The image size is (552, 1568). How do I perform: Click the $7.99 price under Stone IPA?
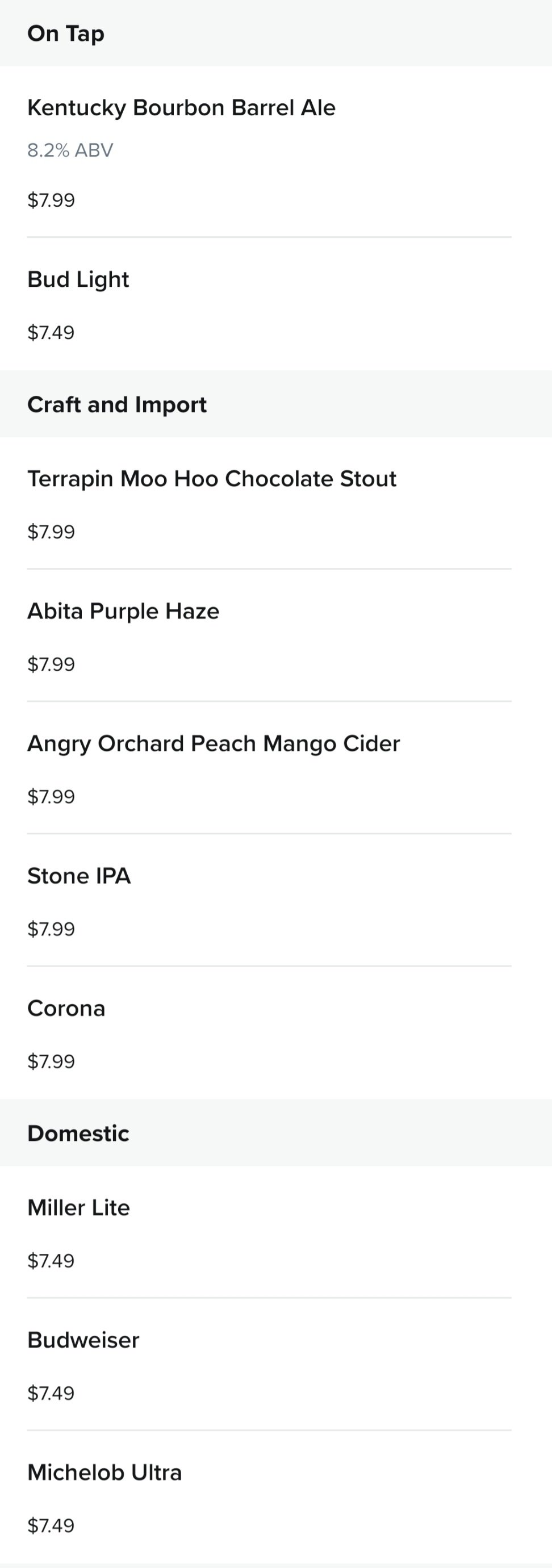(x=51, y=930)
